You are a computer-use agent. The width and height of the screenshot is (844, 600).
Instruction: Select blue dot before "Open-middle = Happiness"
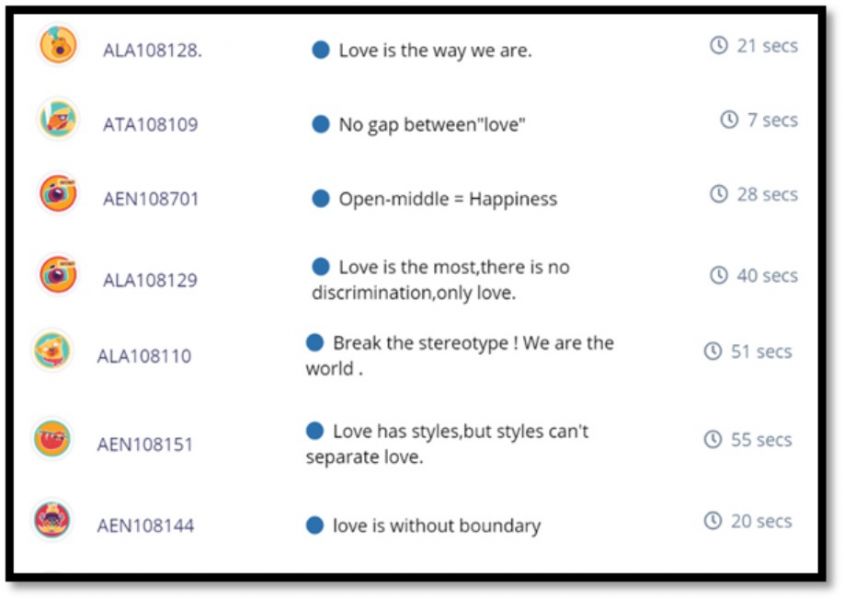click(x=320, y=198)
